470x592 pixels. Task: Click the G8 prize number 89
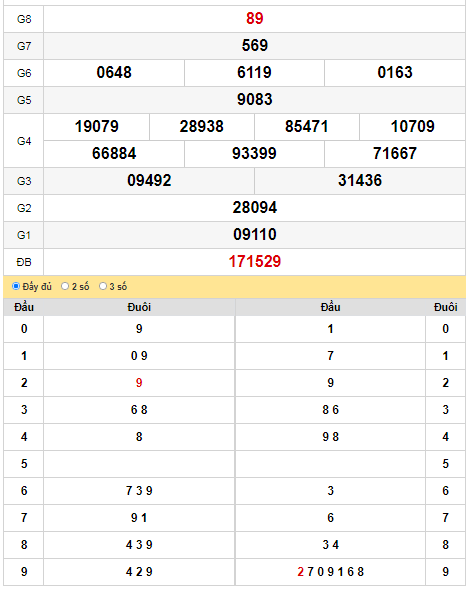[255, 18]
